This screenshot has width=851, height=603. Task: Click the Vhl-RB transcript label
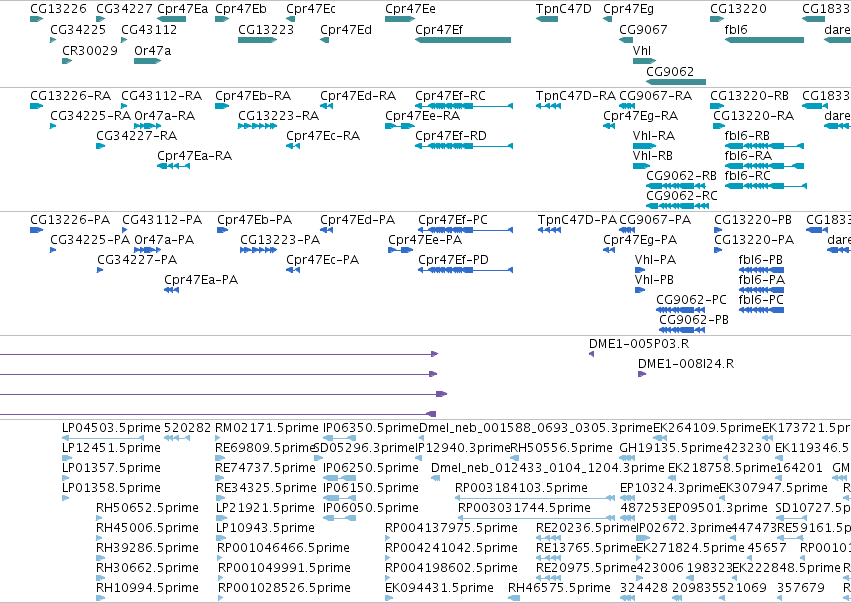(x=653, y=156)
